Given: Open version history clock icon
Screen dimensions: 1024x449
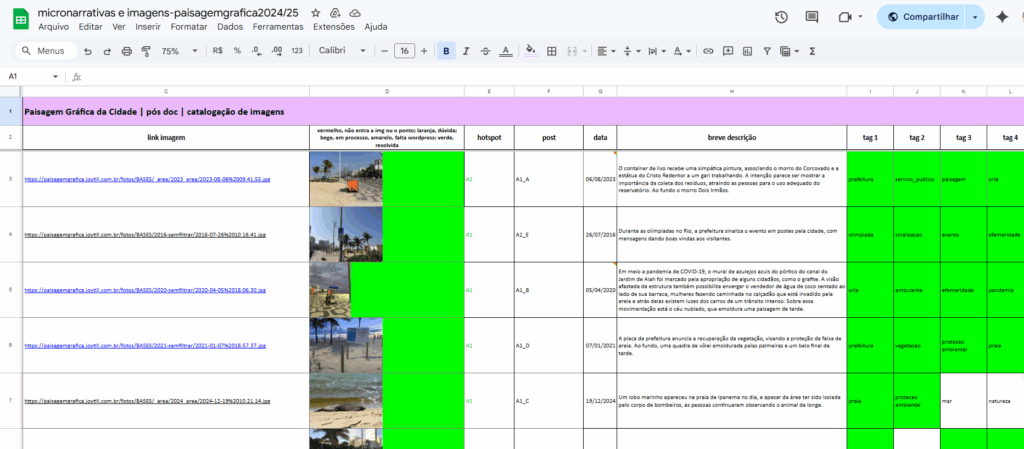Looking at the screenshot, I should [781, 17].
